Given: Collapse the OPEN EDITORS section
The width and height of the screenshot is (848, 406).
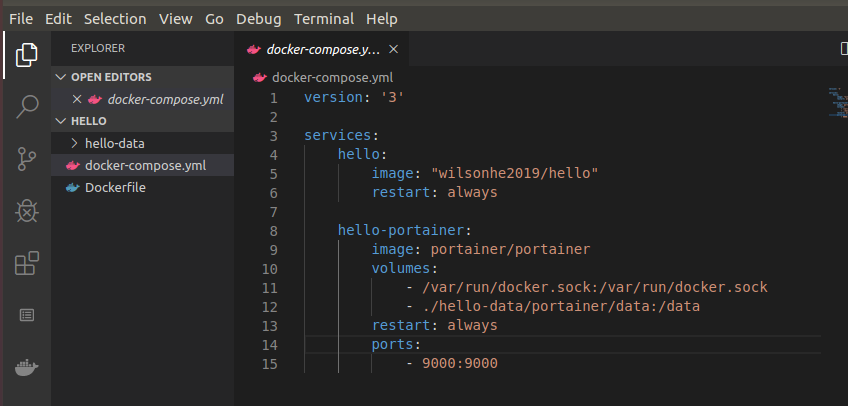Looking at the screenshot, I should click(61, 77).
